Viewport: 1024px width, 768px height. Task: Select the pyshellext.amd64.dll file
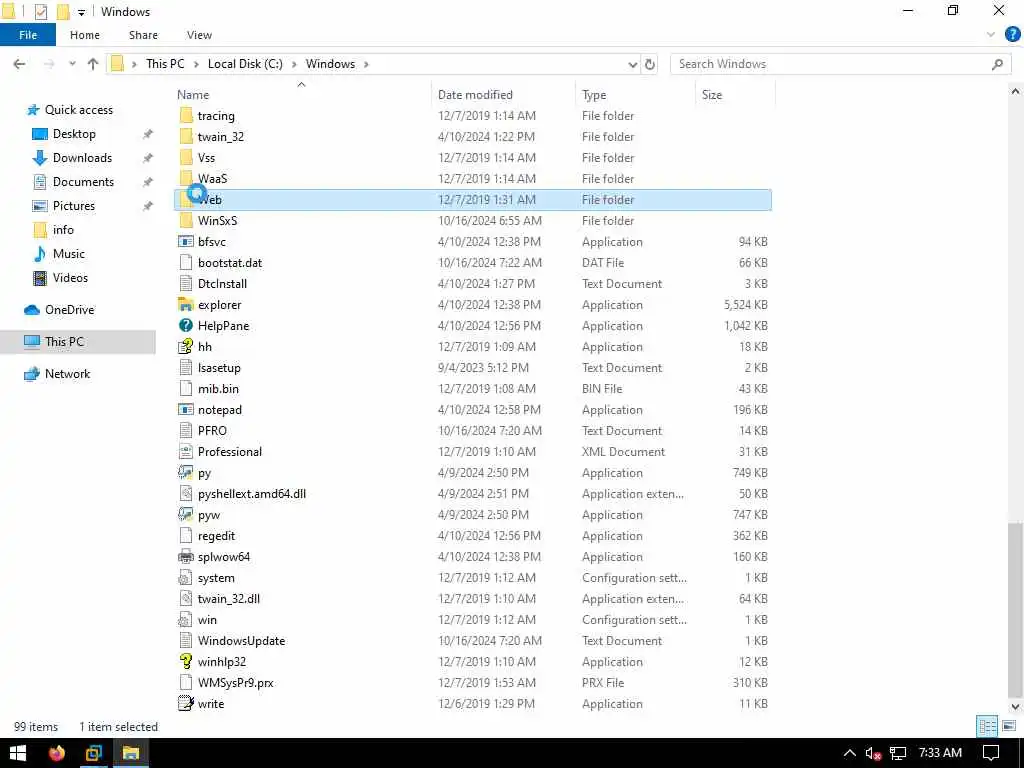coord(473,494)
